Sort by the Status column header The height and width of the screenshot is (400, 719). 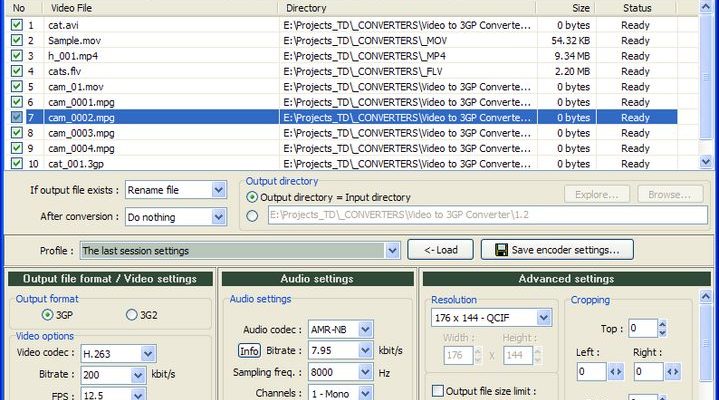(x=636, y=8)
